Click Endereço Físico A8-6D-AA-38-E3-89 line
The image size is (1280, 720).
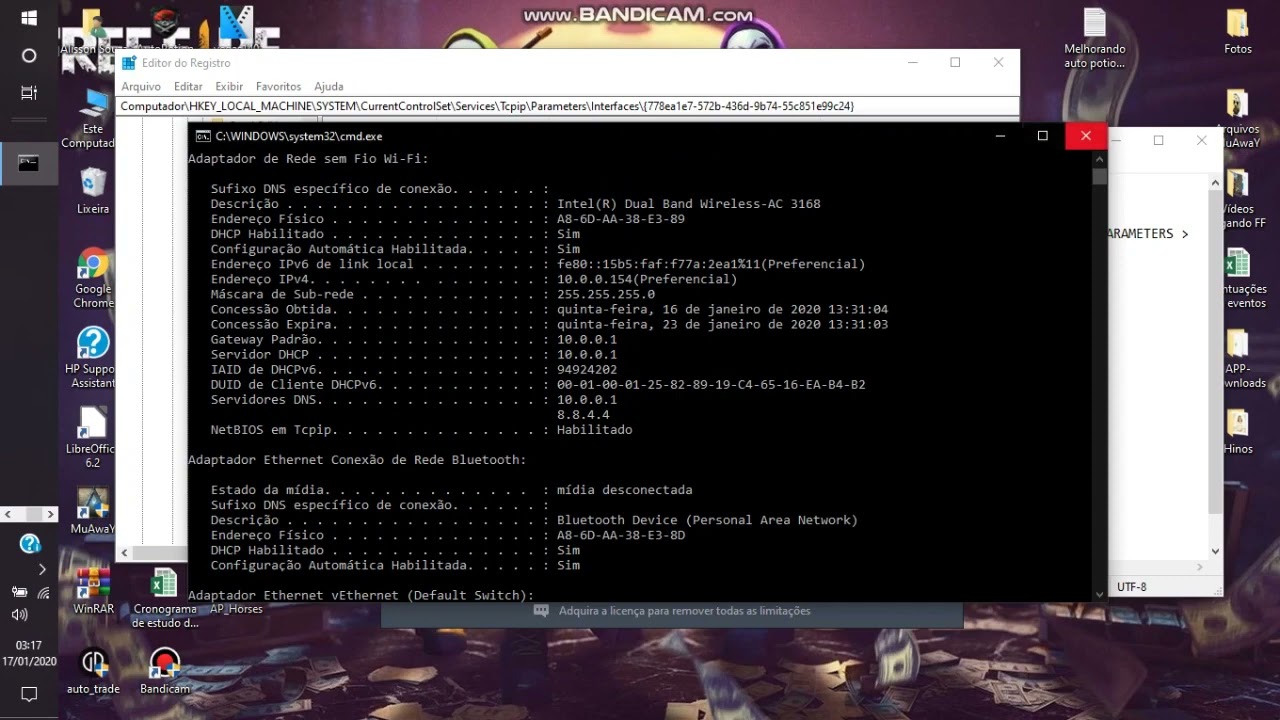tap(447, 219)
